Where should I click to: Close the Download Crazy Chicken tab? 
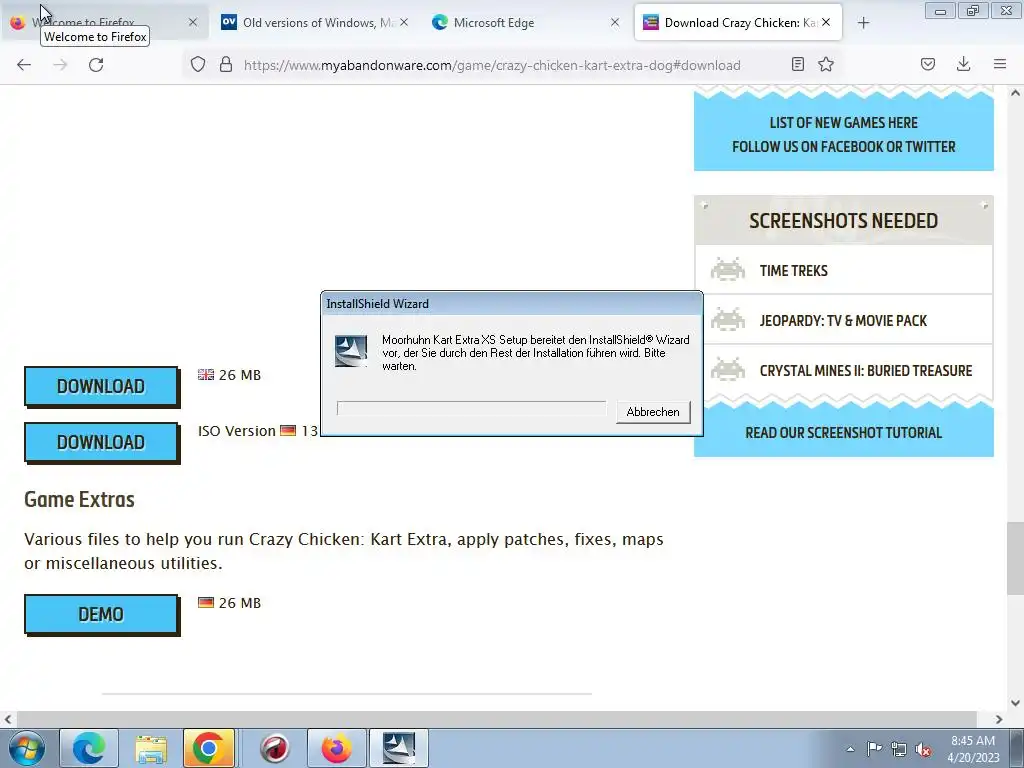[826, 22]
